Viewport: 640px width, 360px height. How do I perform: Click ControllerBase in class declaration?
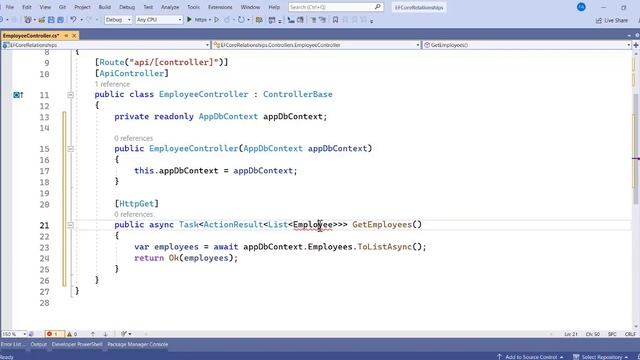coord(298,94)
